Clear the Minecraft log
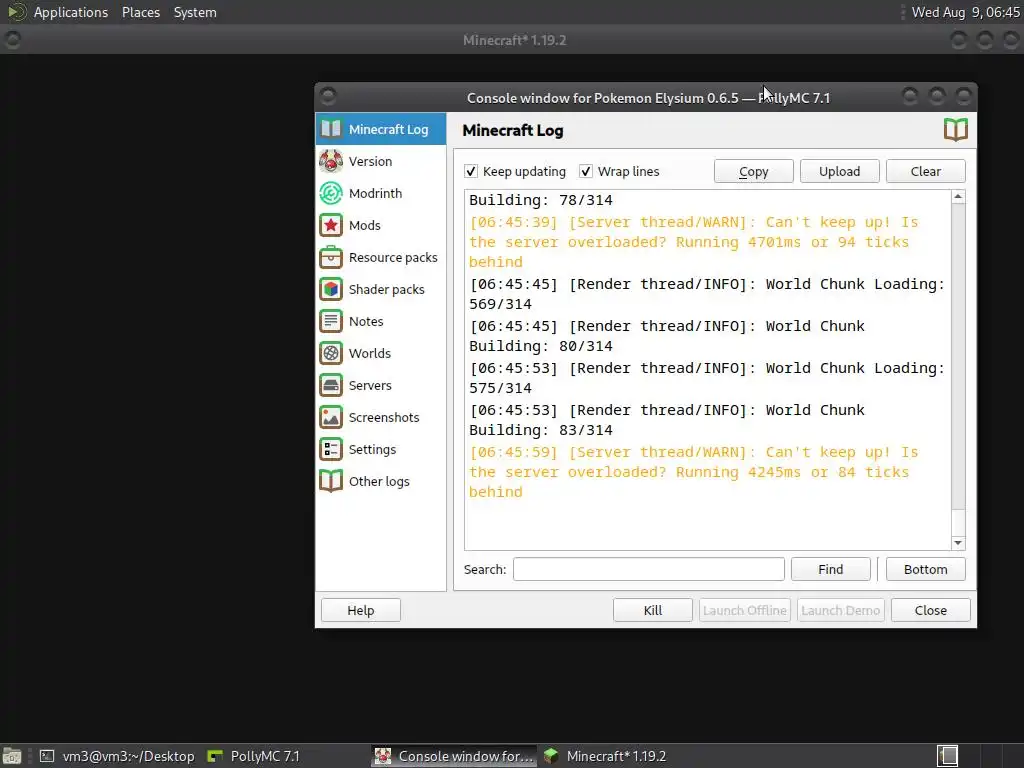Image resolution: width=1024 pixels, height=768 pixels. [925, 171]
